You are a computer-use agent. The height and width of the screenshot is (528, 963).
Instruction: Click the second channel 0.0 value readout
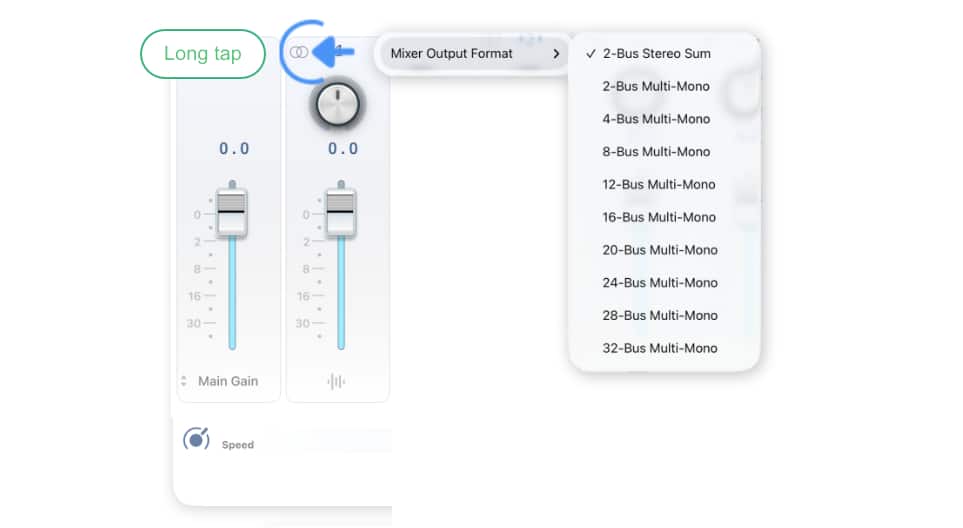pos(343,149)
